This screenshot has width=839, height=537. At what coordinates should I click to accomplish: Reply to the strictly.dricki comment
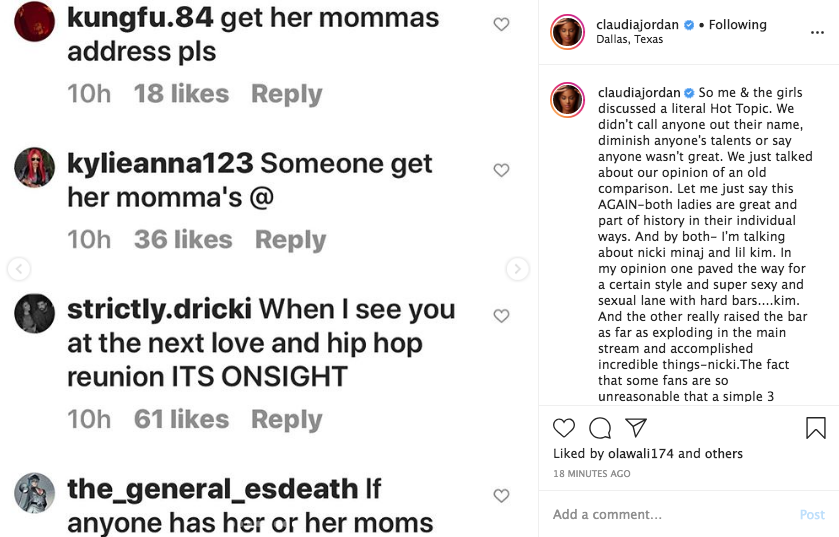click(x=286, y=420)
